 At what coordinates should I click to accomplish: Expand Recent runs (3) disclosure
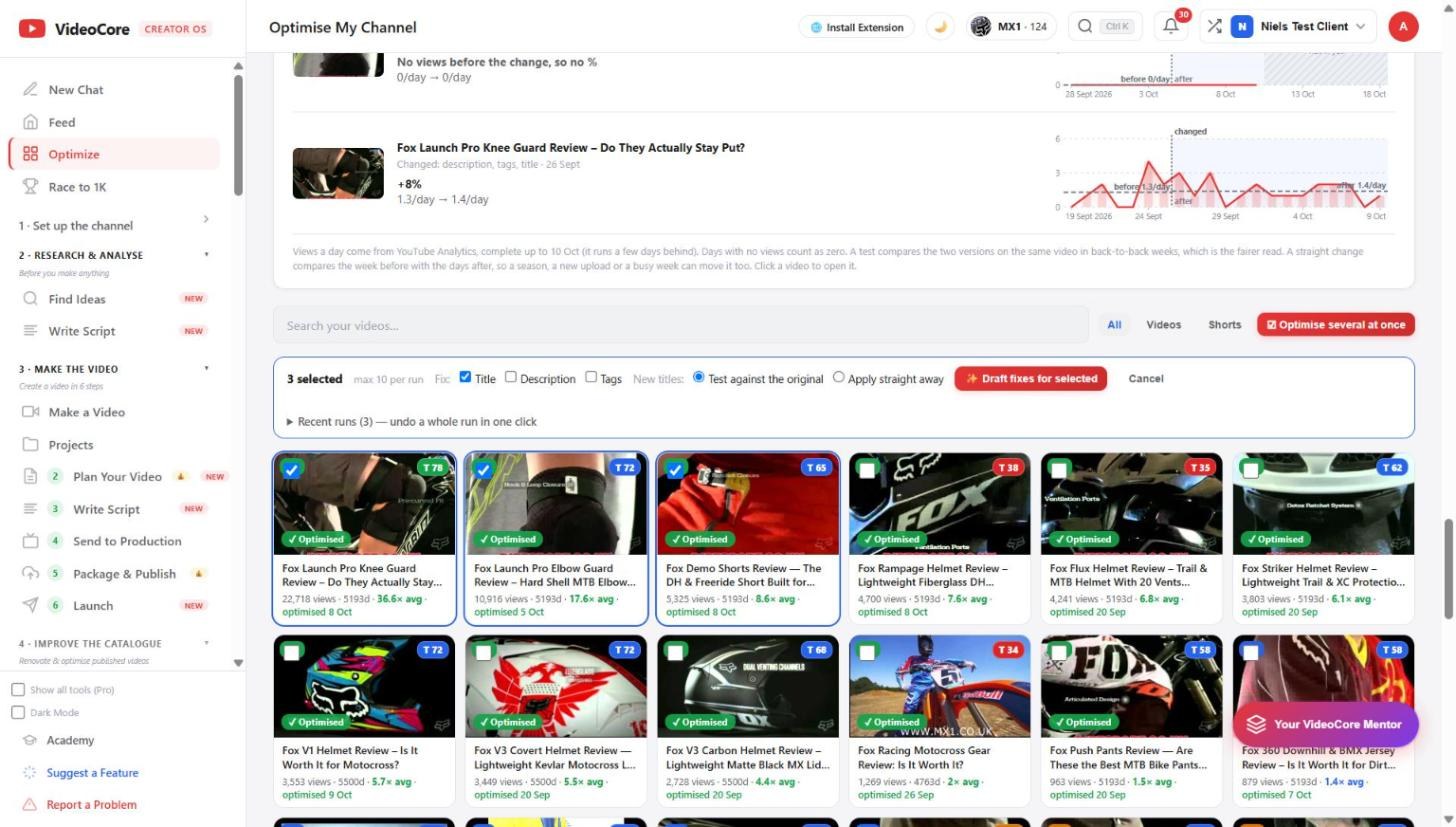(412, 421)
